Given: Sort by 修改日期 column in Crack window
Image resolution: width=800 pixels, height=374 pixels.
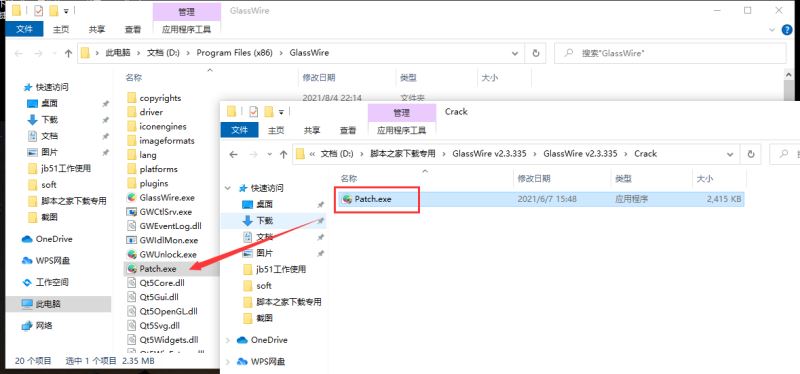Looking at the screenshot, I should (534, 179).
